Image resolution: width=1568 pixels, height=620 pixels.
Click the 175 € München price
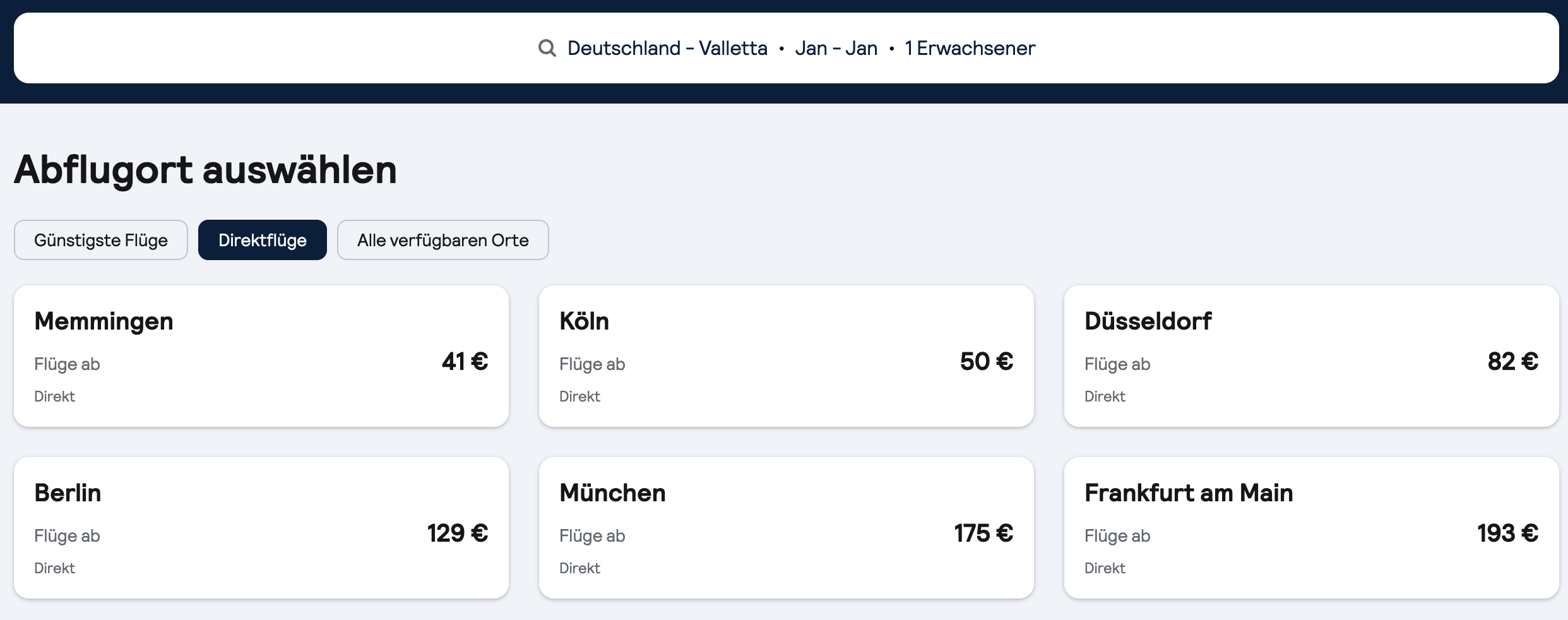pyautogui.click(x=983, y=534)
